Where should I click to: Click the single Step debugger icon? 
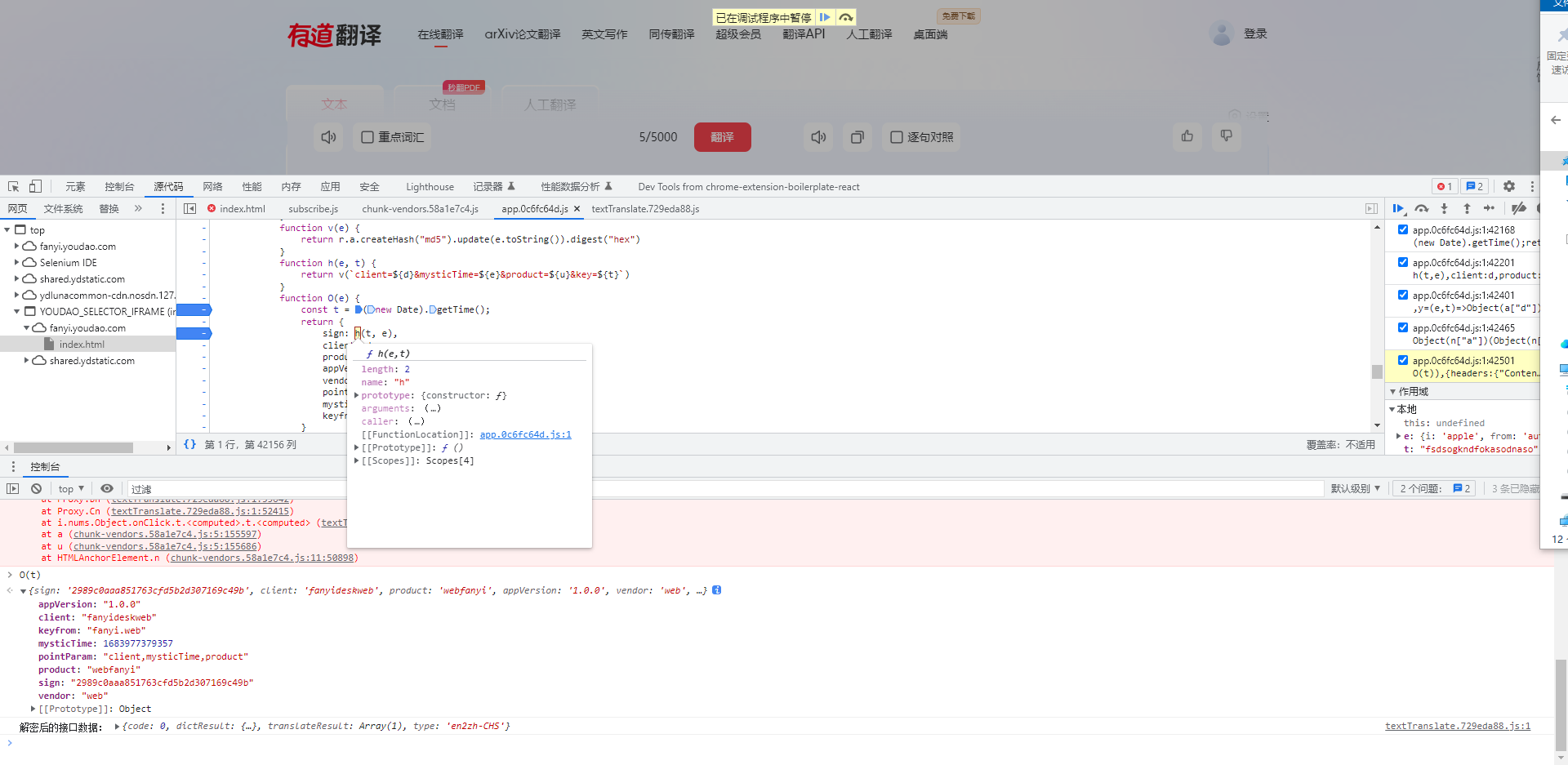[x=1490, y=209]
